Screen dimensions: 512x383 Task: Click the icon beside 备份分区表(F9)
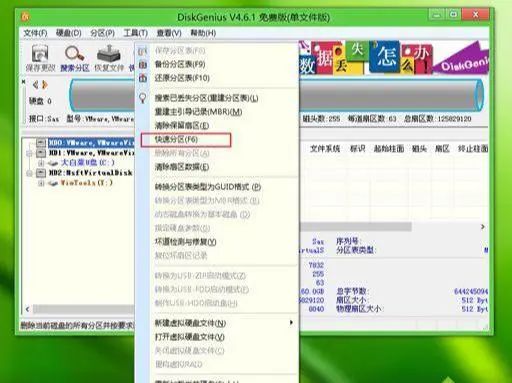coord(143,64)
